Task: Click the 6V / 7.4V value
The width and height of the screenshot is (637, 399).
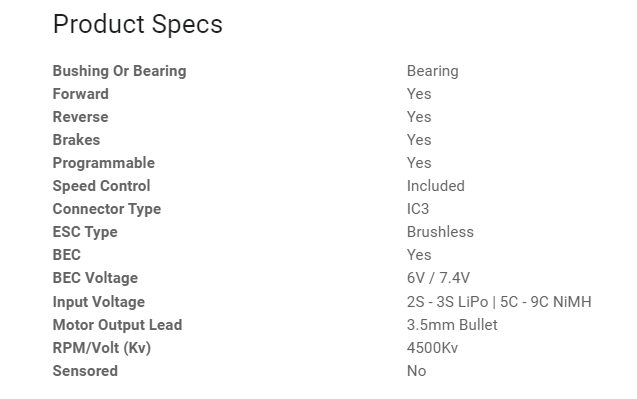Action: point(438,278)
